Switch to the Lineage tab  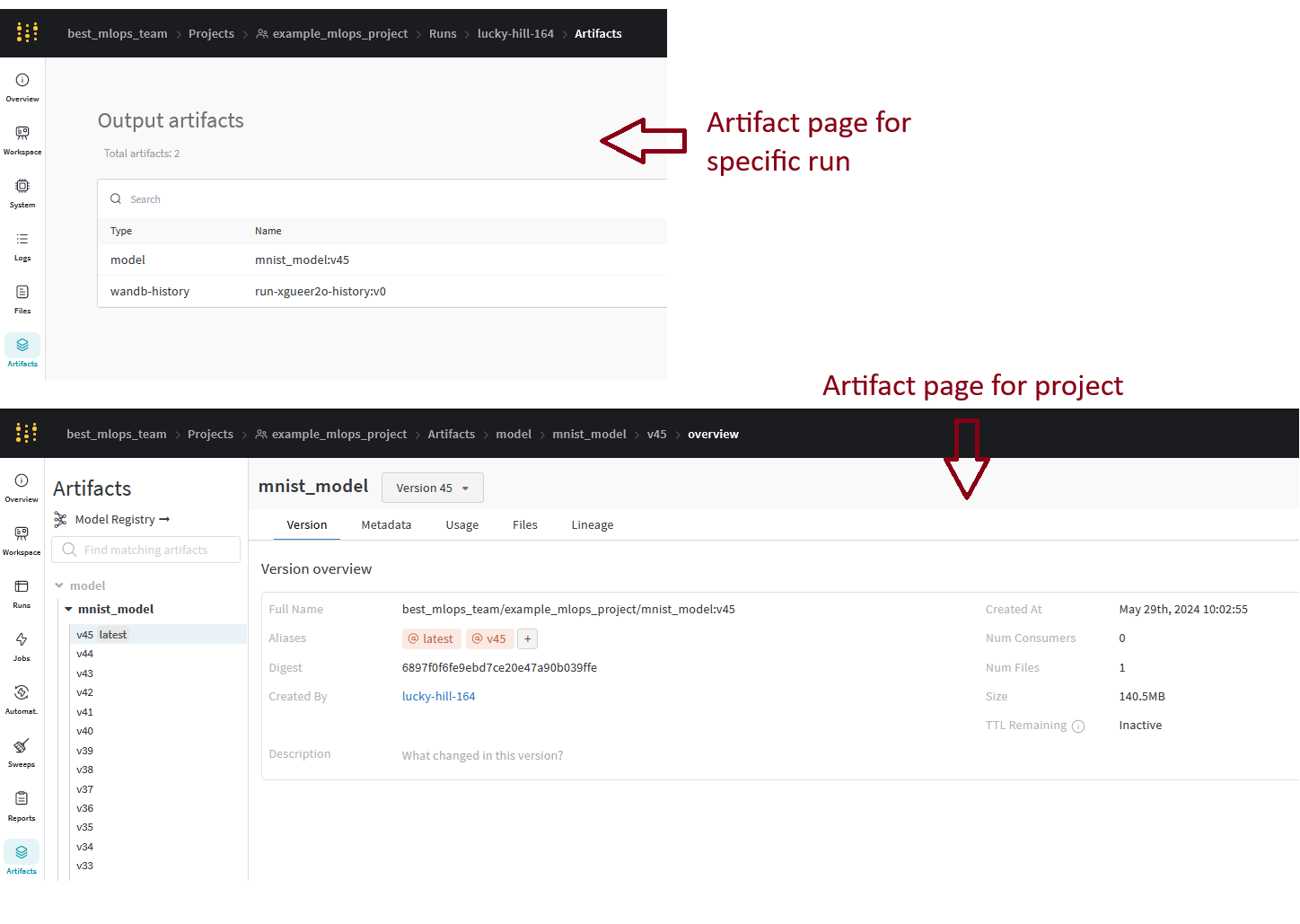592,525
